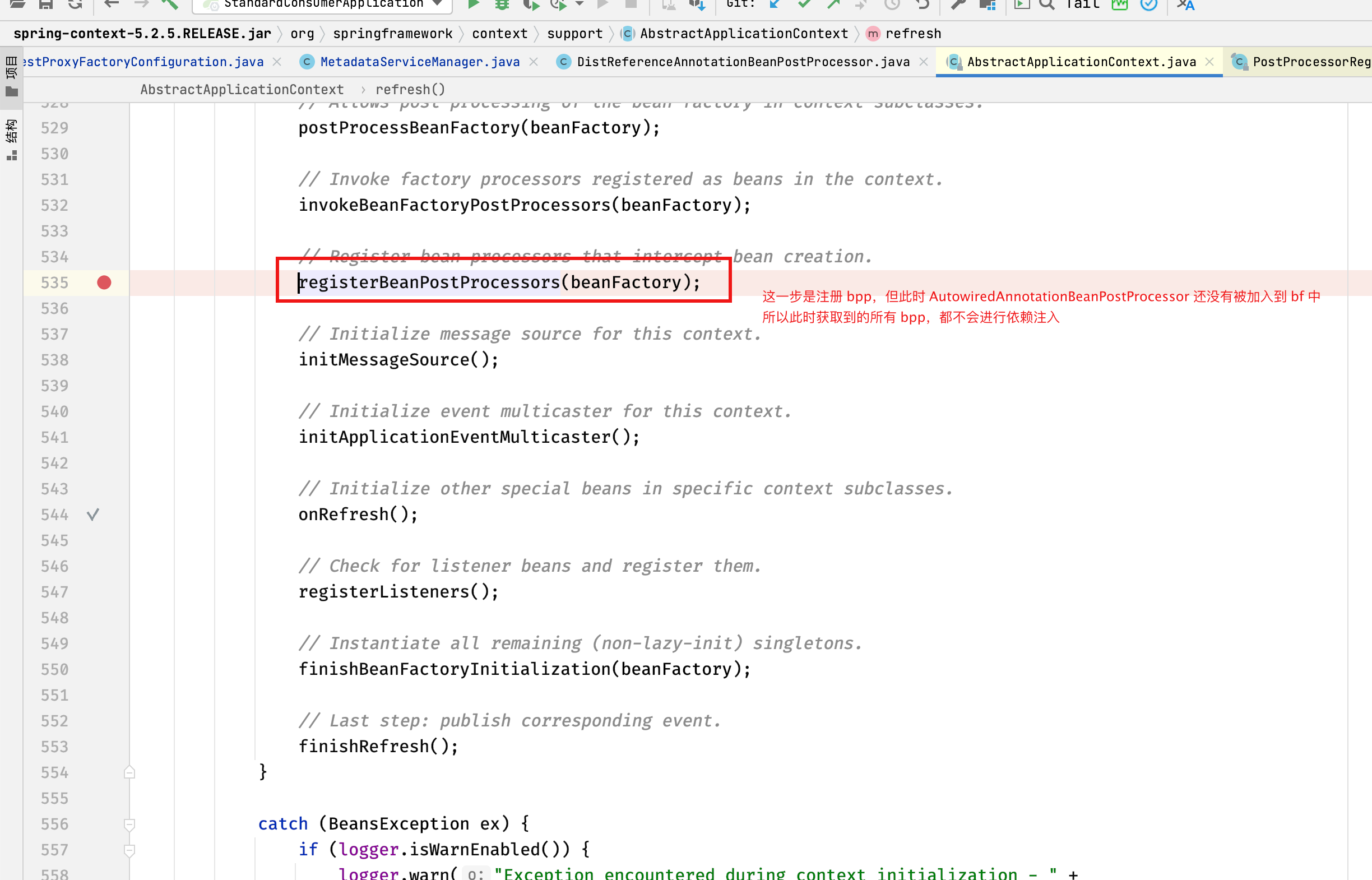The height and width of the screenshot is (880, 1372).
Task: Navigate back with left arrow icon
Action: point(112,4)
